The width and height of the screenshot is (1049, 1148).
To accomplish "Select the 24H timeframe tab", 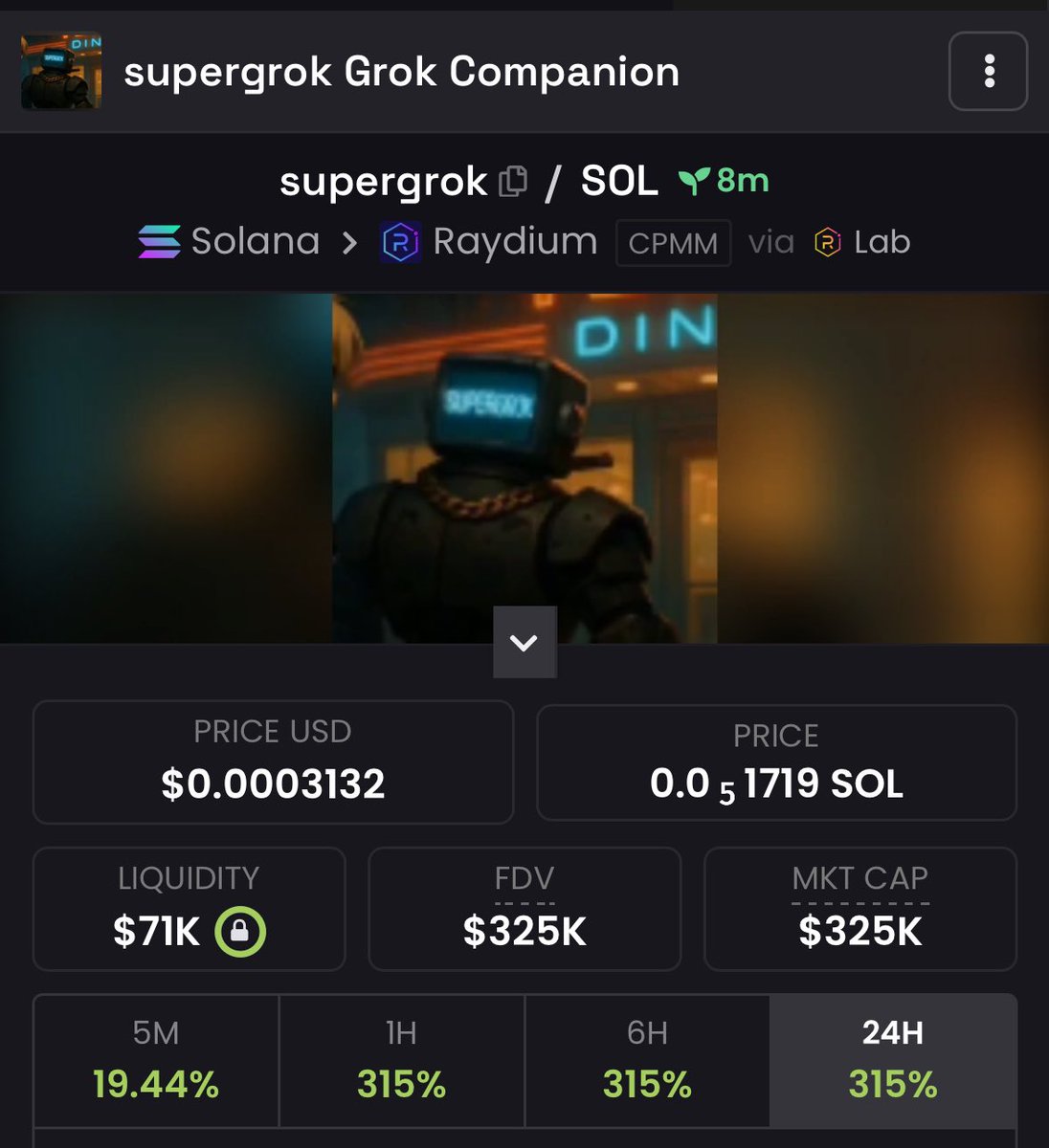I will 893,1060.
